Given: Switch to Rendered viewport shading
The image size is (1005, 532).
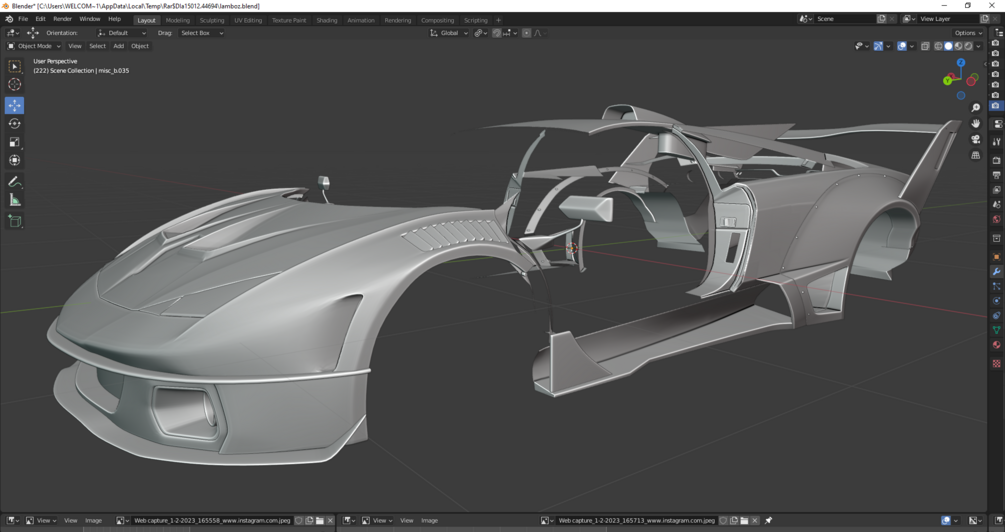Looking at the screenshot, I should click(x=968, y=46).
